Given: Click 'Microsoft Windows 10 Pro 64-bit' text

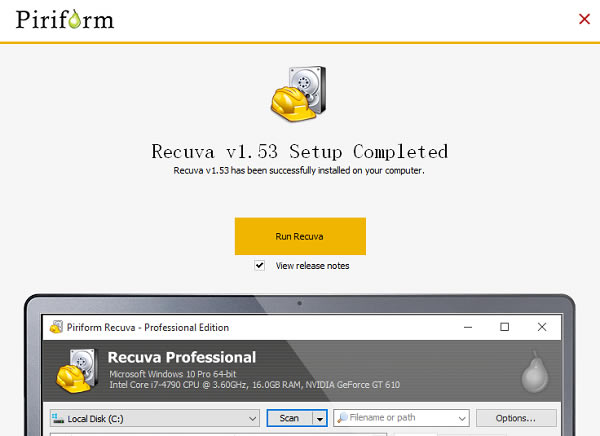Looking at the screenshot, I should pos(173,374).
